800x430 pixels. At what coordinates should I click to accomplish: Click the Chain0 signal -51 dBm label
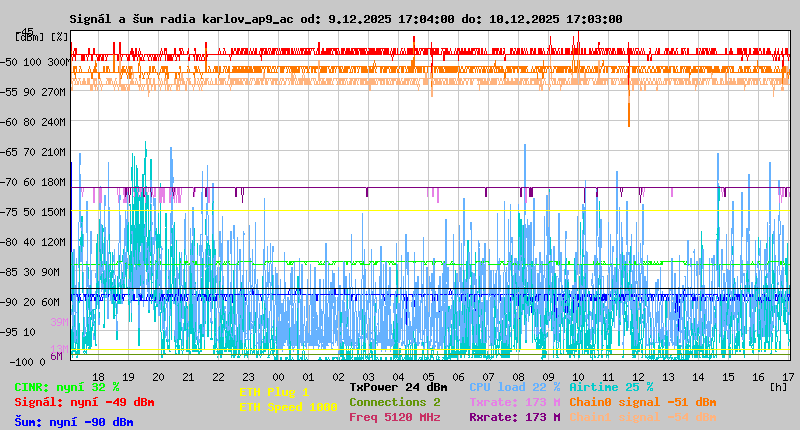point(642,402)
